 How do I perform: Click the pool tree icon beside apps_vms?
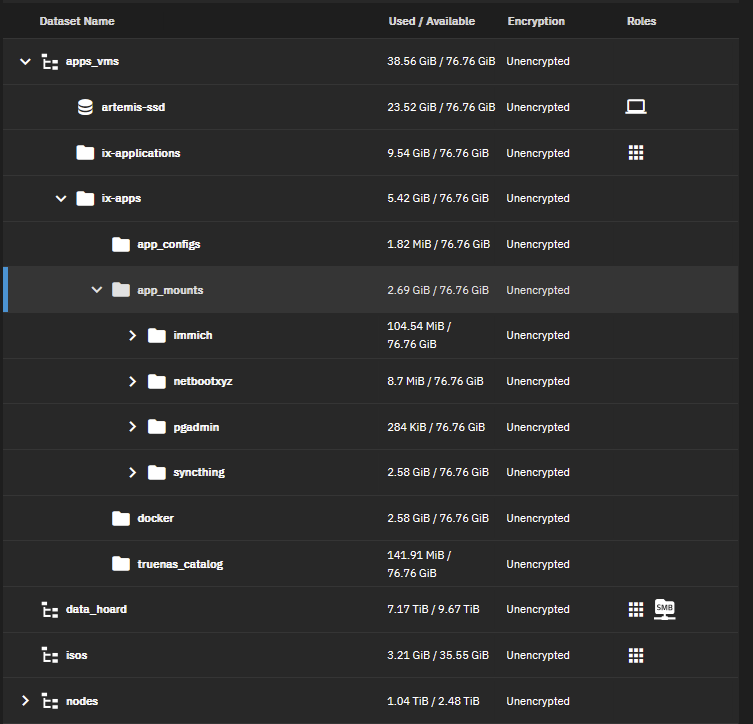50,61
